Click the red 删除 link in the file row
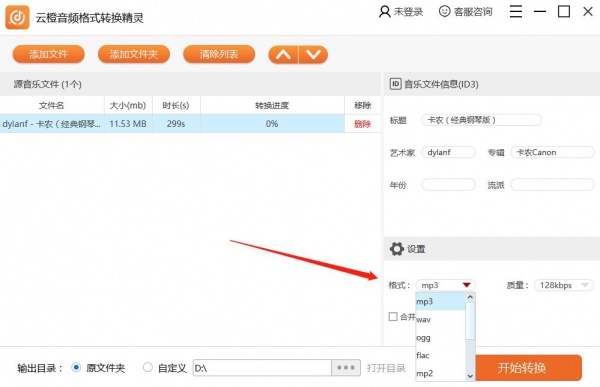600x387 pixels. coord(362,124)
